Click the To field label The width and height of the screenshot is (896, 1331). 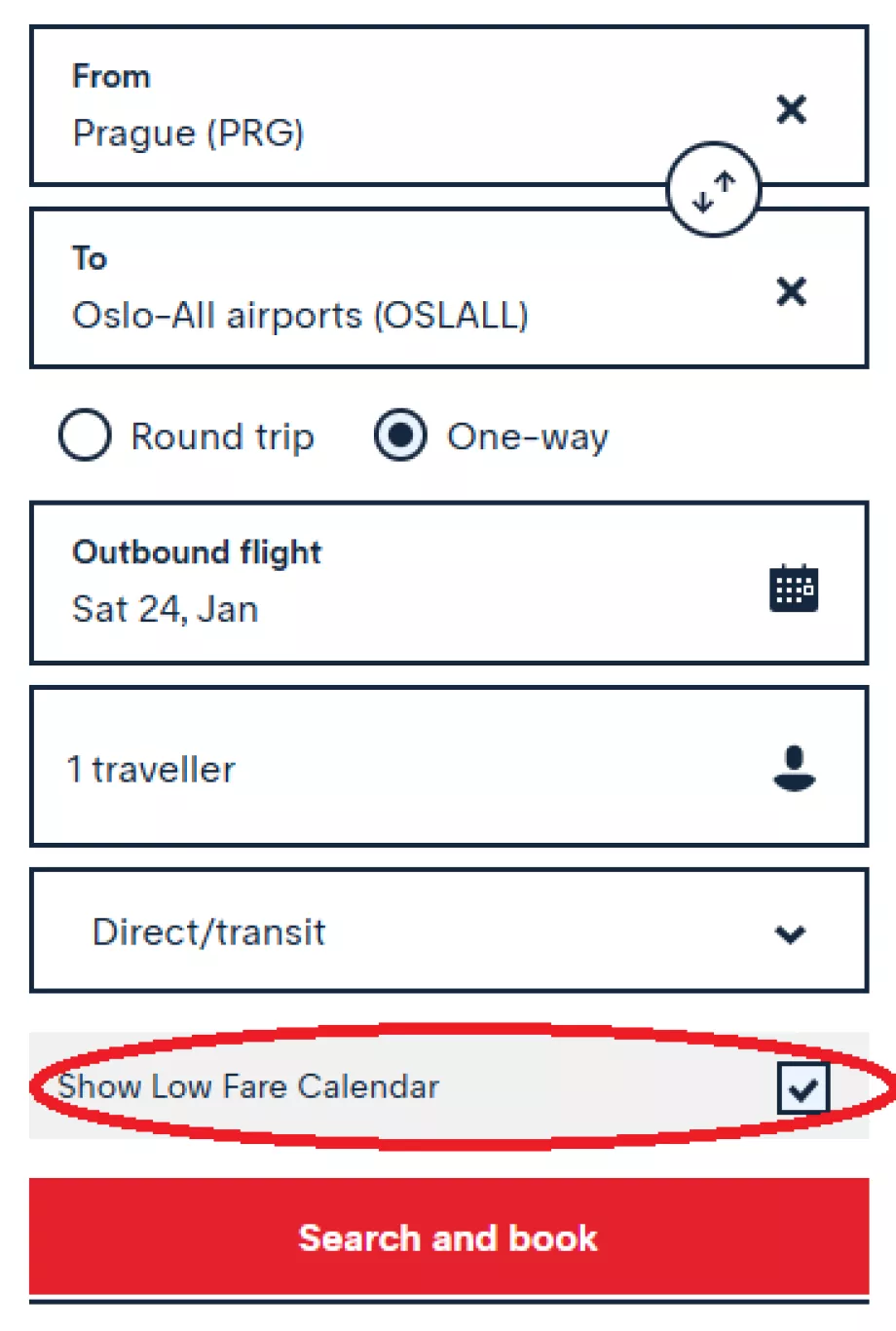point(92,258)
